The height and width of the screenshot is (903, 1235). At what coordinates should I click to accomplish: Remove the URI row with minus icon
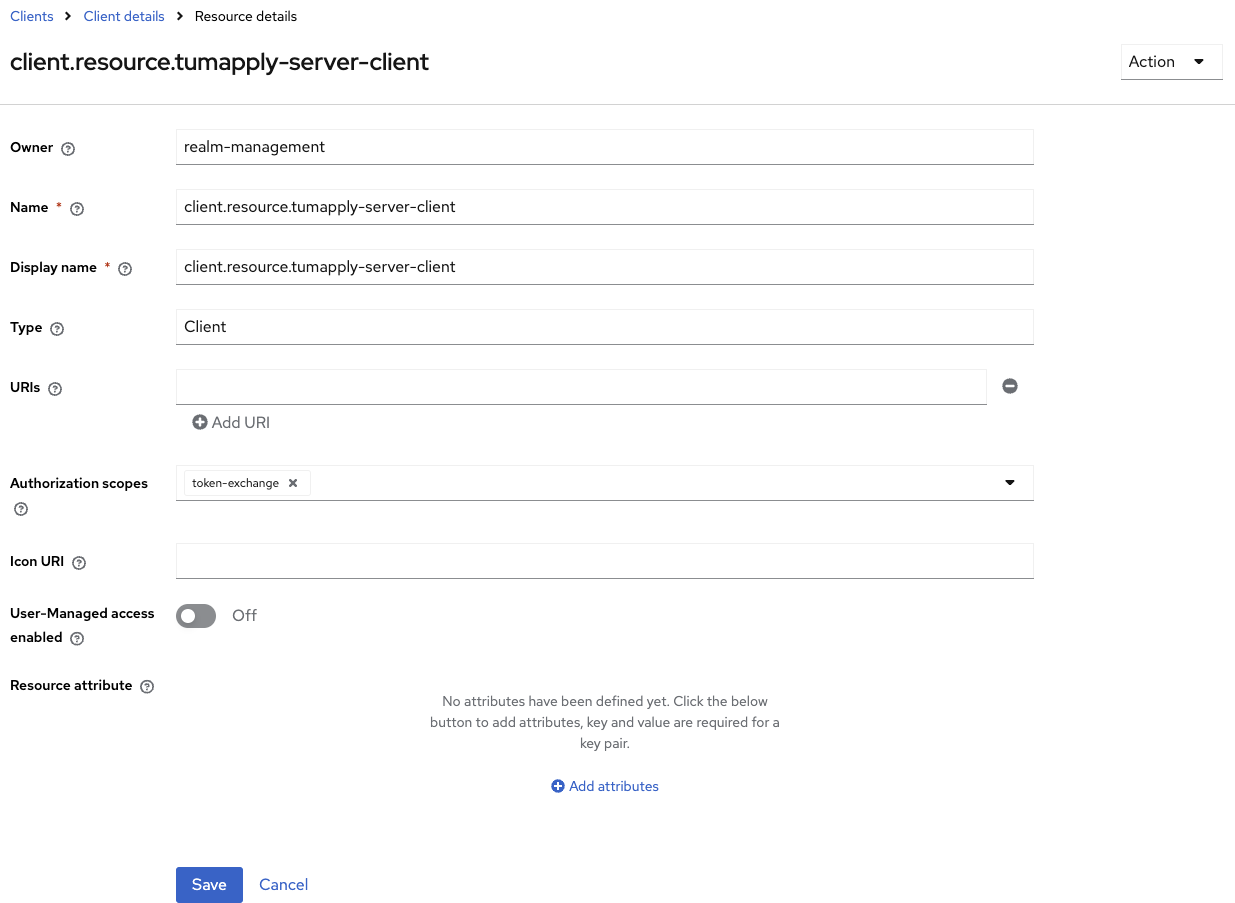click(1010, 386)
